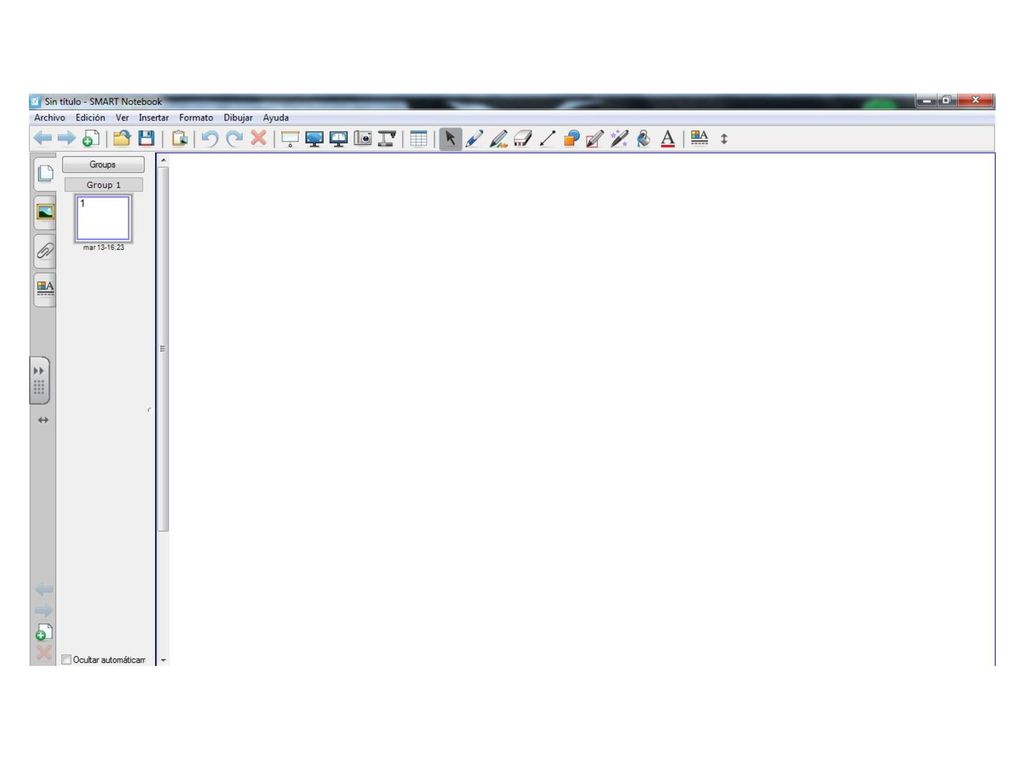Image resolution: width=1024 pixels, height=768 pixels.
Task: Move sidebar with the double-arrow icon
Action: pos(43,420)
